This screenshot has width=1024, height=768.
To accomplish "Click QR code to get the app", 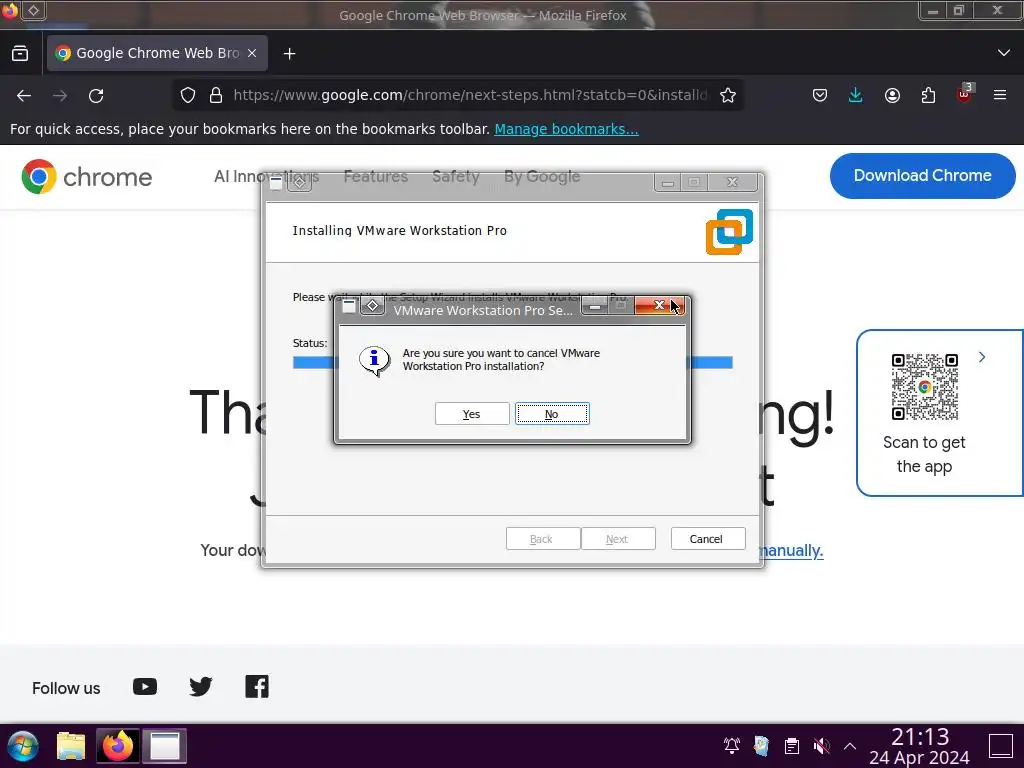I will point(924,387).
